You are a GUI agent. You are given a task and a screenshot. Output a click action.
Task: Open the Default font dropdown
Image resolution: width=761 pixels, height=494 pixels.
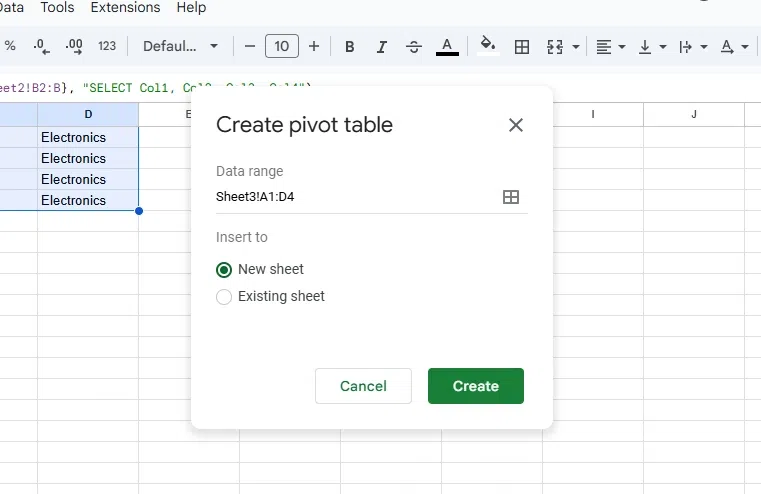(181, 47)
